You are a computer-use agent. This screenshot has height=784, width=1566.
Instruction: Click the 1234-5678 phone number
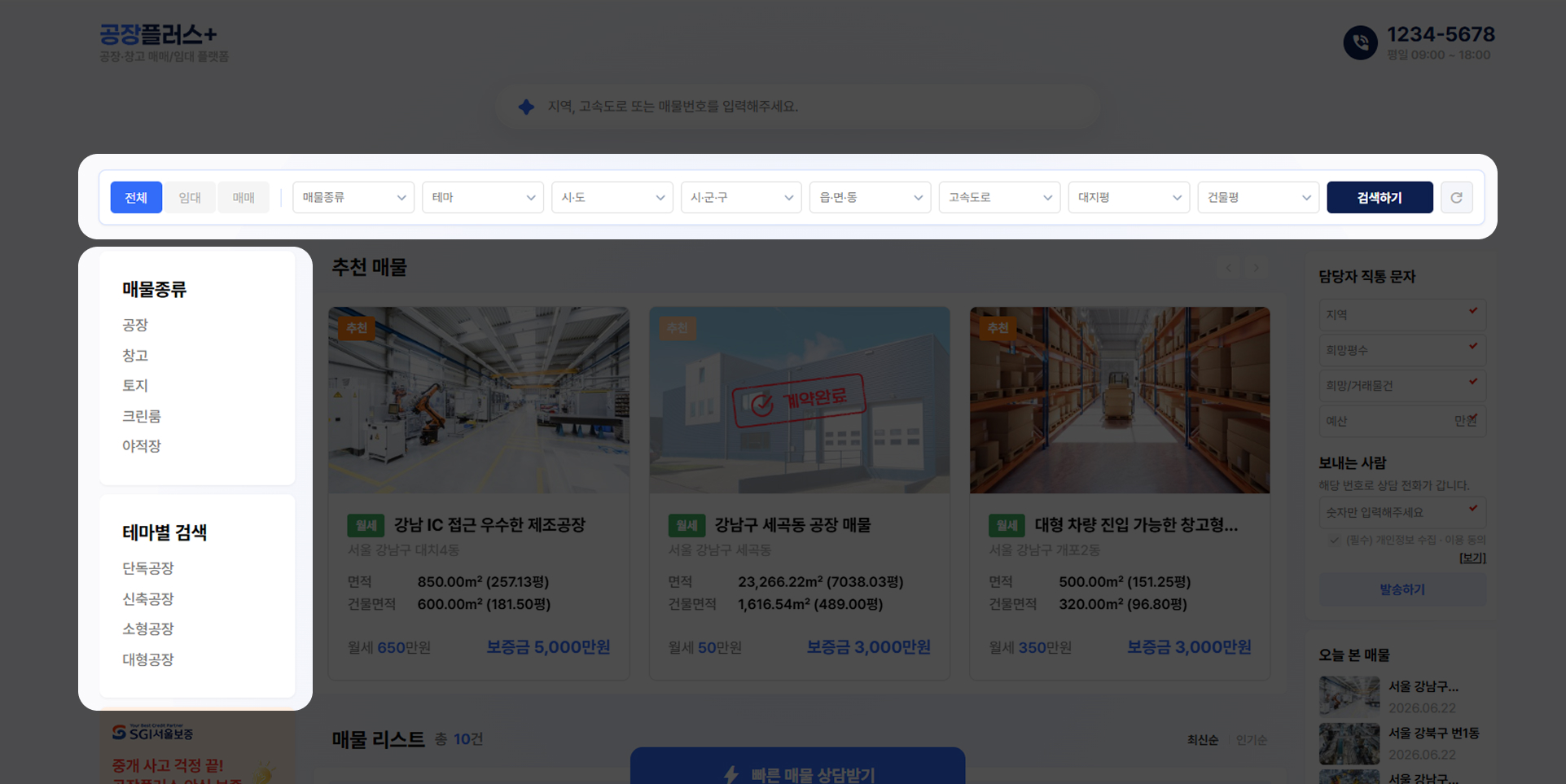(1441, 34)
